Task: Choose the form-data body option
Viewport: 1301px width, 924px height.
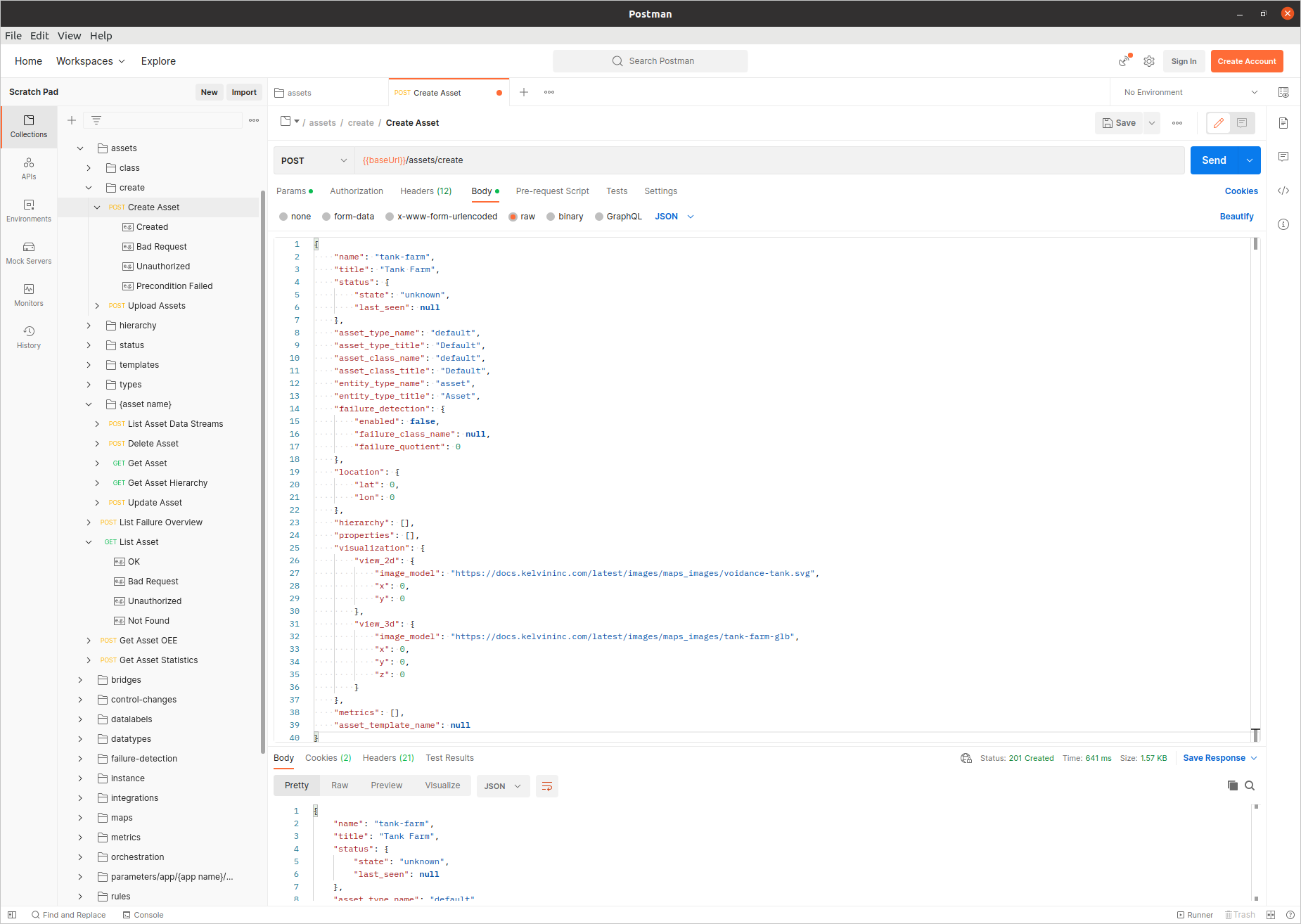Action: [326, 217]
